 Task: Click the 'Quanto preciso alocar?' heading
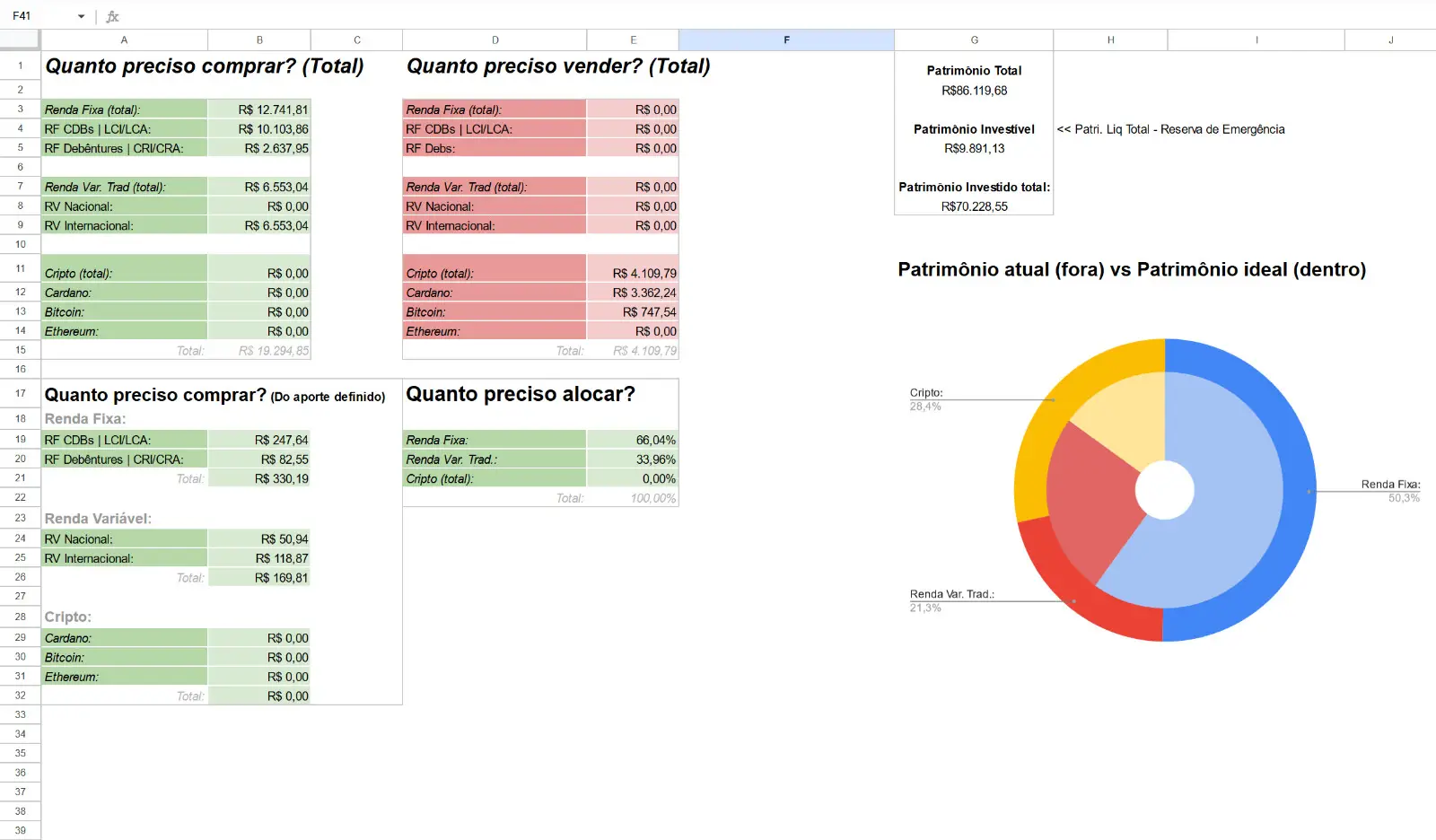521,394
